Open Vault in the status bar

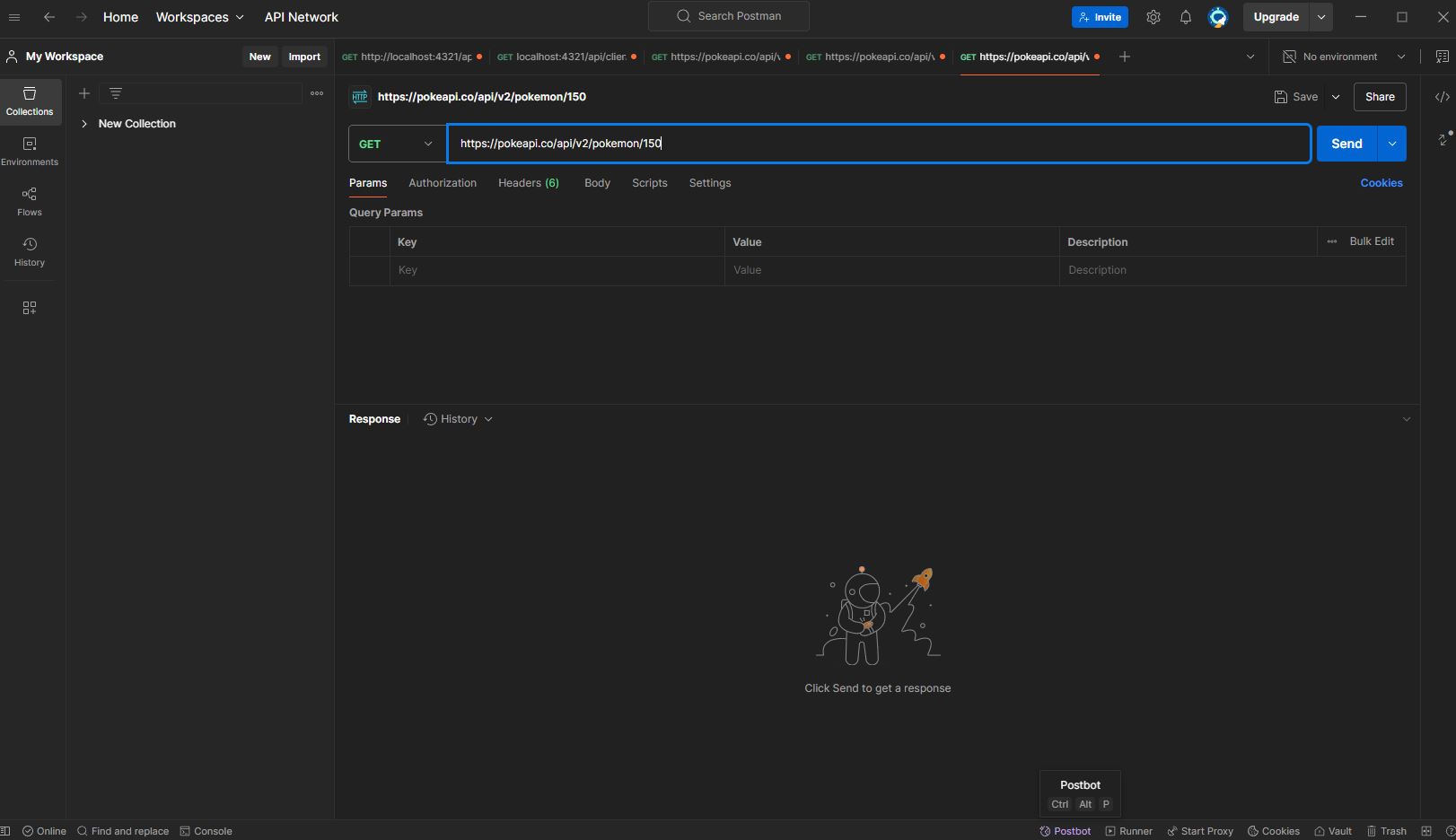click(1333, 831)
